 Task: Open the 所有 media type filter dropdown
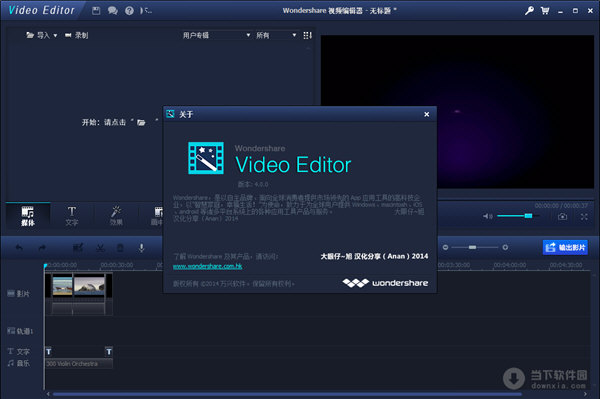tap(276, 35)
